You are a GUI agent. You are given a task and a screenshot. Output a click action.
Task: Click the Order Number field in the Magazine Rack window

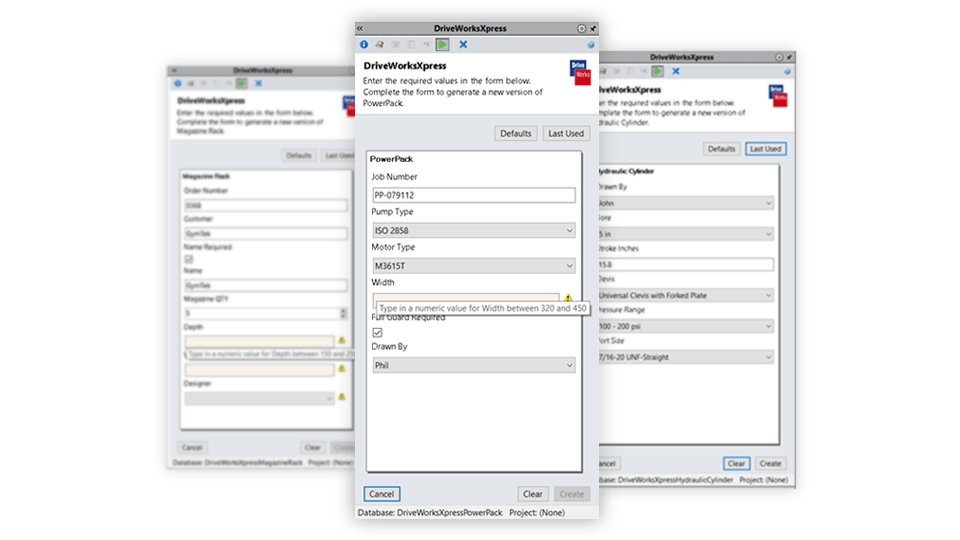coord(266,205)
